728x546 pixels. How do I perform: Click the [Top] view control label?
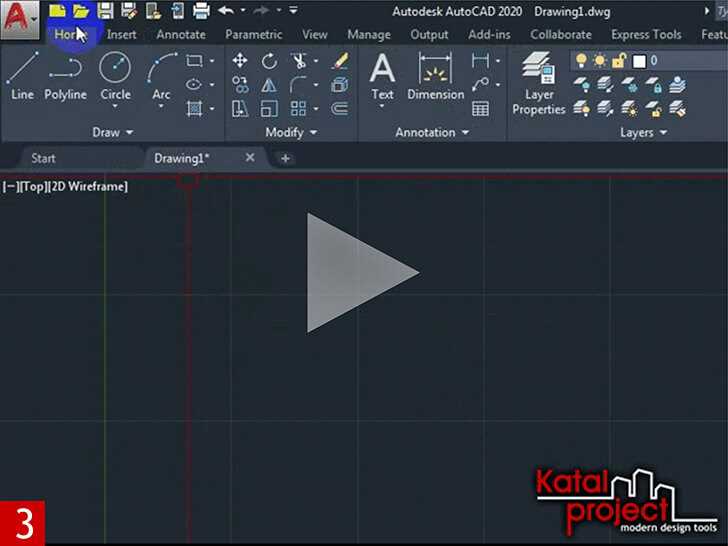coord(33,187)
